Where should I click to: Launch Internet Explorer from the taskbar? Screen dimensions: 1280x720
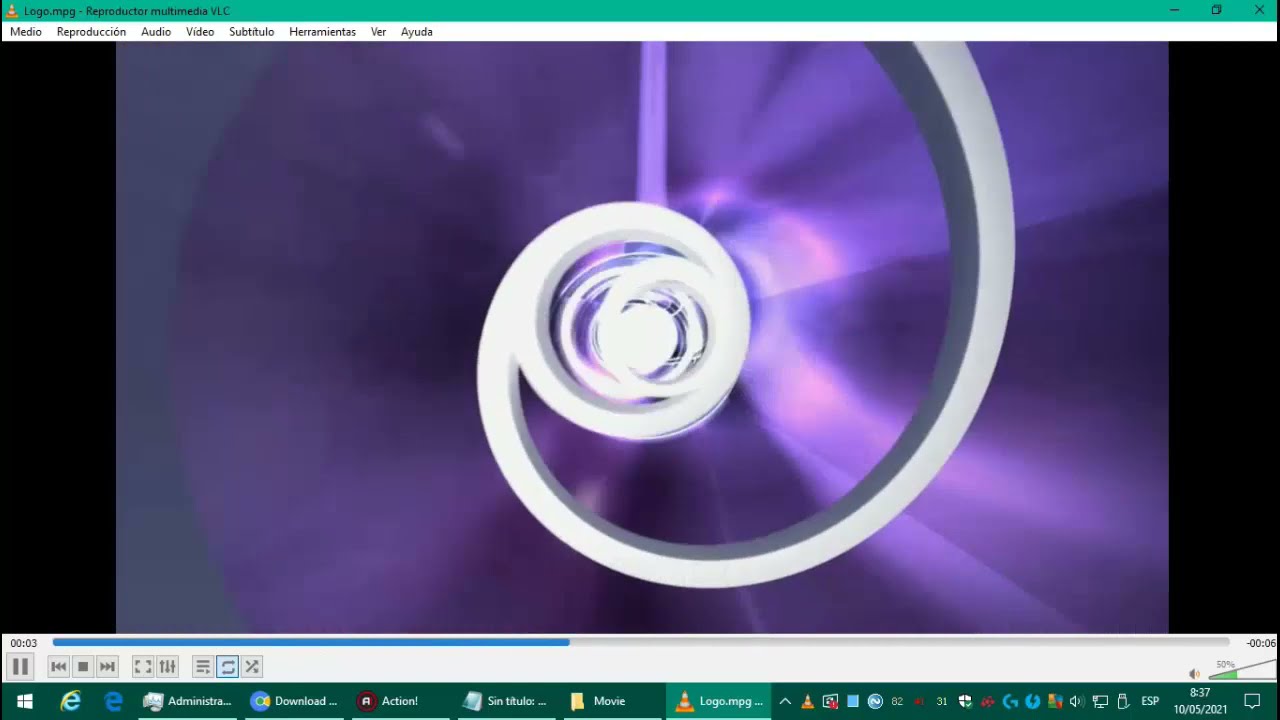tap(70, 701)
